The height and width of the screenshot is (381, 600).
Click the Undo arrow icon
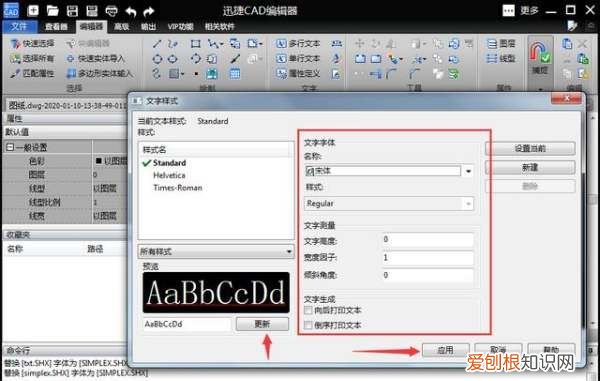tap(131, 11)
